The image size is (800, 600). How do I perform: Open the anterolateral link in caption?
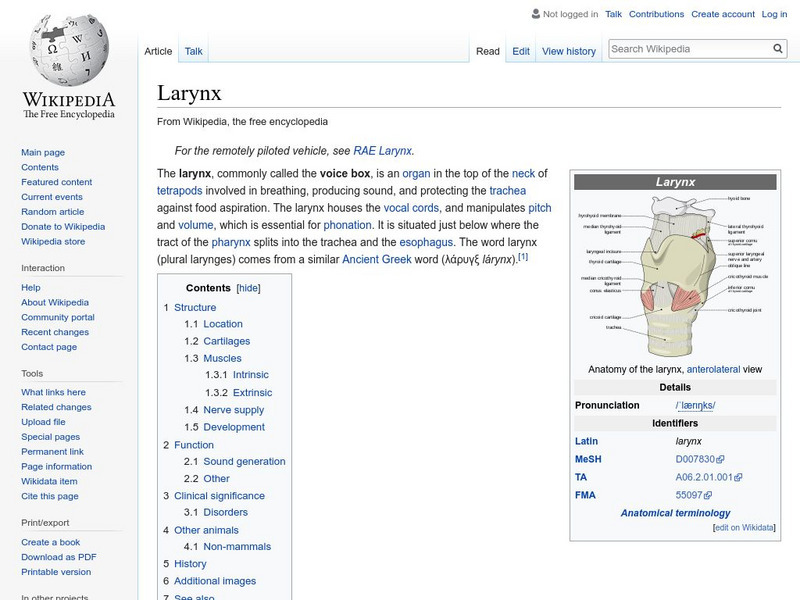pyautogui.click(x=713, y=369)
